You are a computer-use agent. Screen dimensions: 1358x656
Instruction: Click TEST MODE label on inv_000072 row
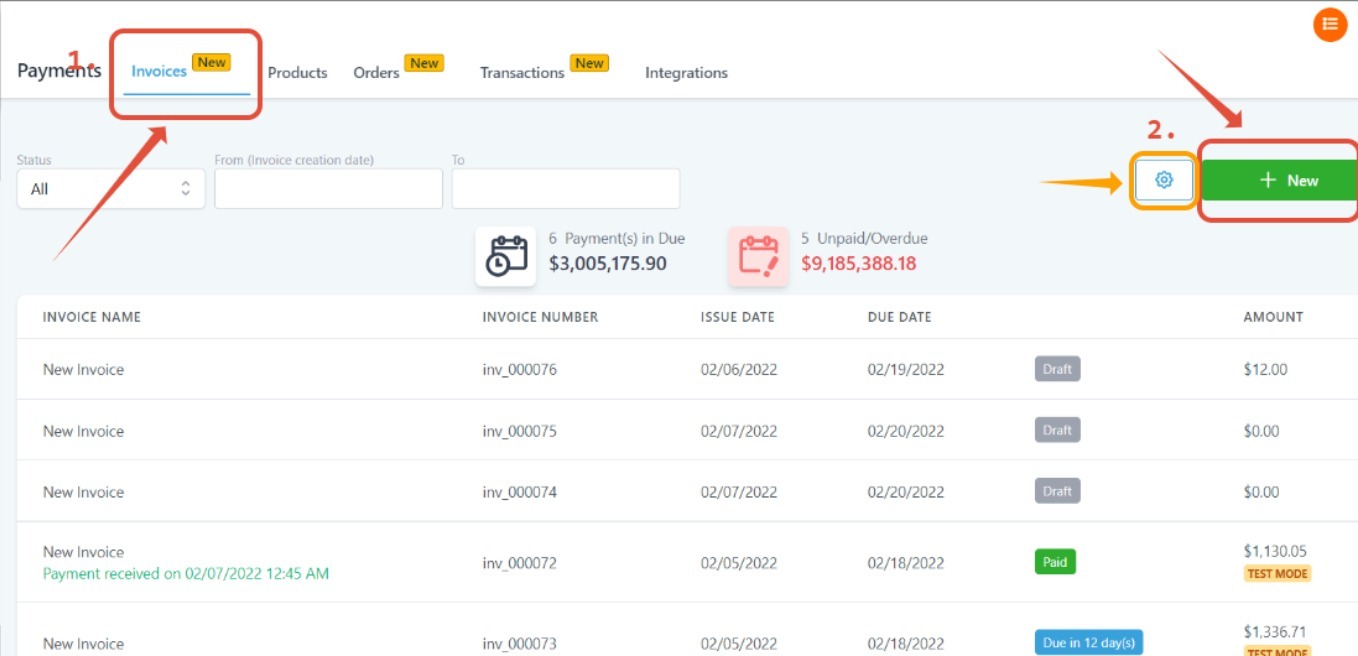click(x=1277, y=574)
